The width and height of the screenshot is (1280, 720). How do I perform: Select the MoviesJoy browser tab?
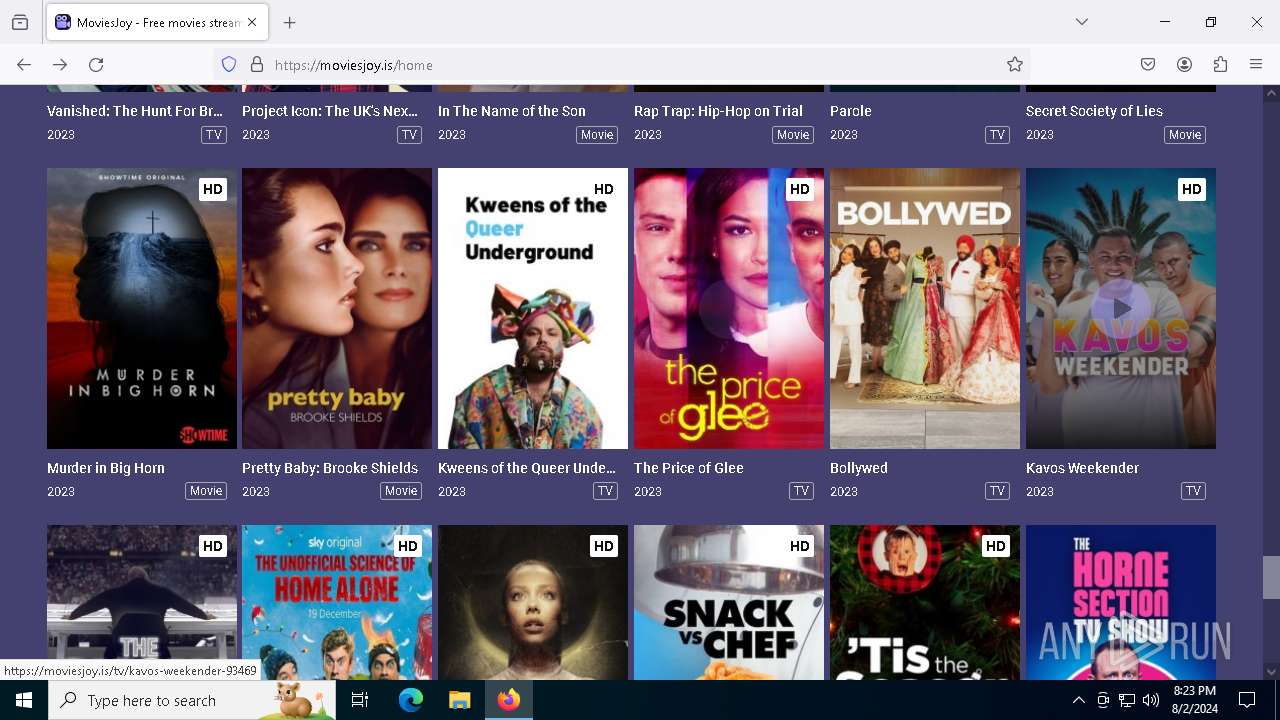pos(157,22)
